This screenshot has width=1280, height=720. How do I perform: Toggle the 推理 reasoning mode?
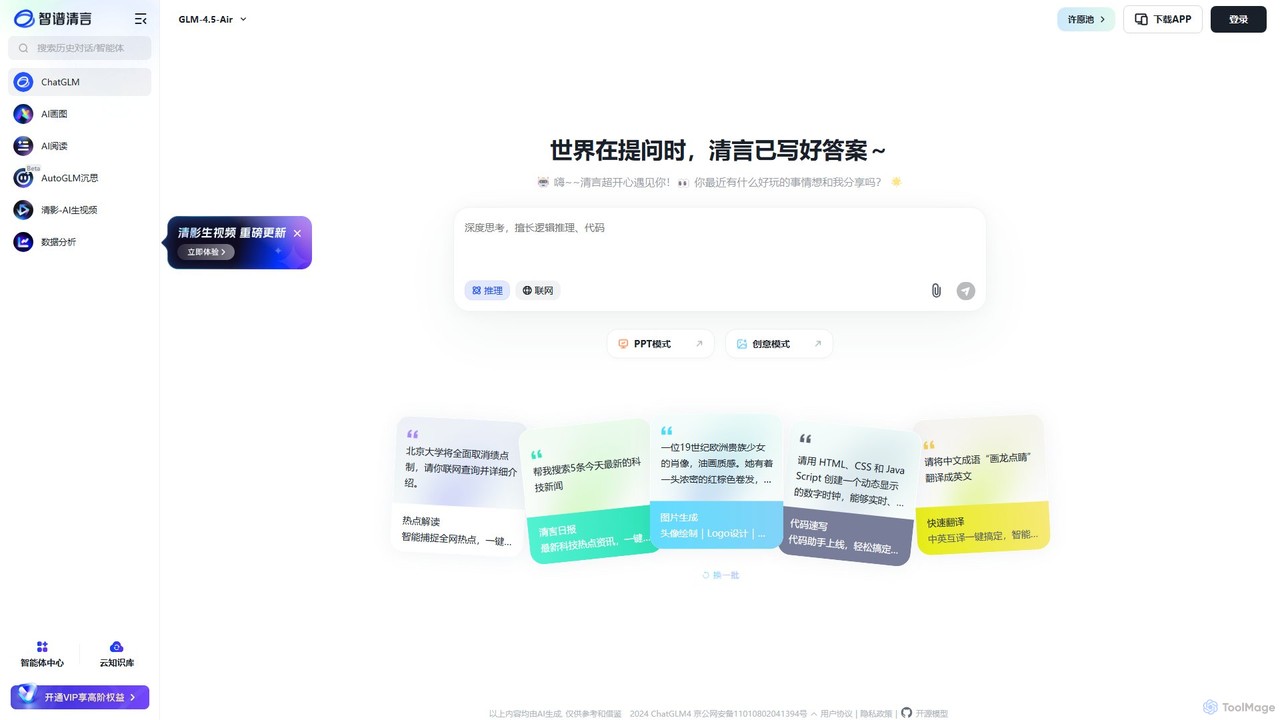point(487,291)
